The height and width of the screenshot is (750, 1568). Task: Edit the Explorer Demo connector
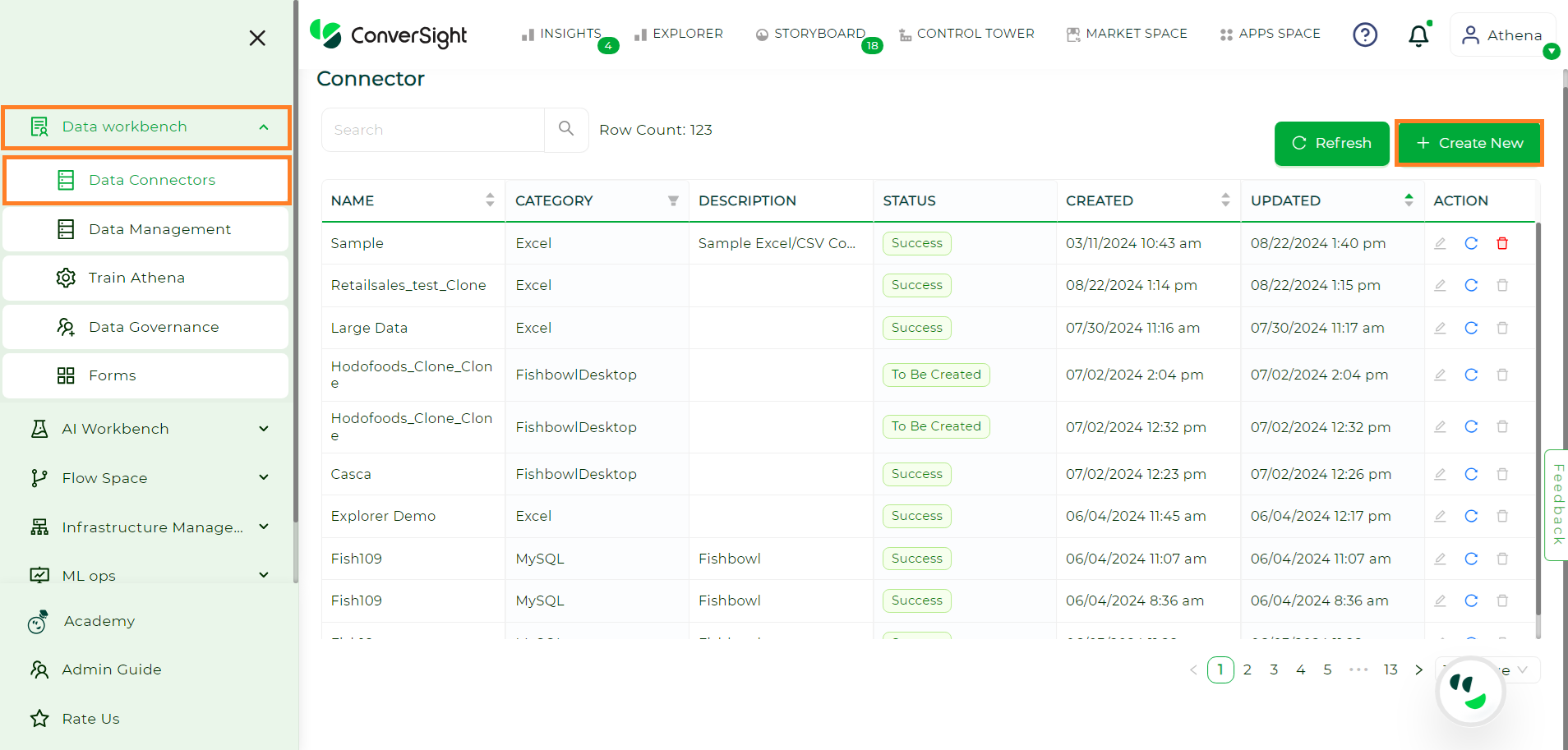(x=1440, y=516)
